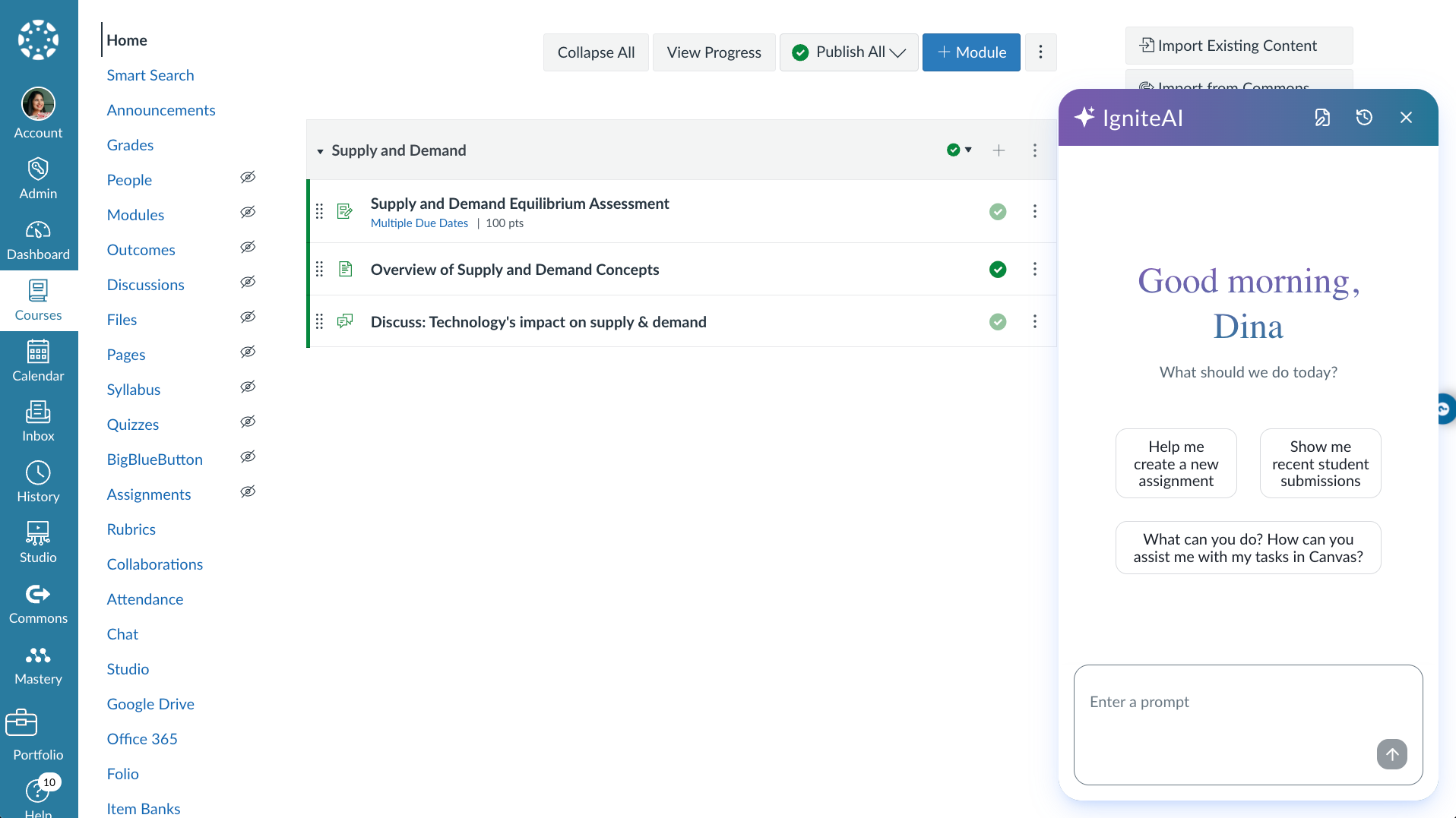This screenshot has width=1456, height=818.
Task: Open Mastery in global navigation
Action: click(38, 664)
